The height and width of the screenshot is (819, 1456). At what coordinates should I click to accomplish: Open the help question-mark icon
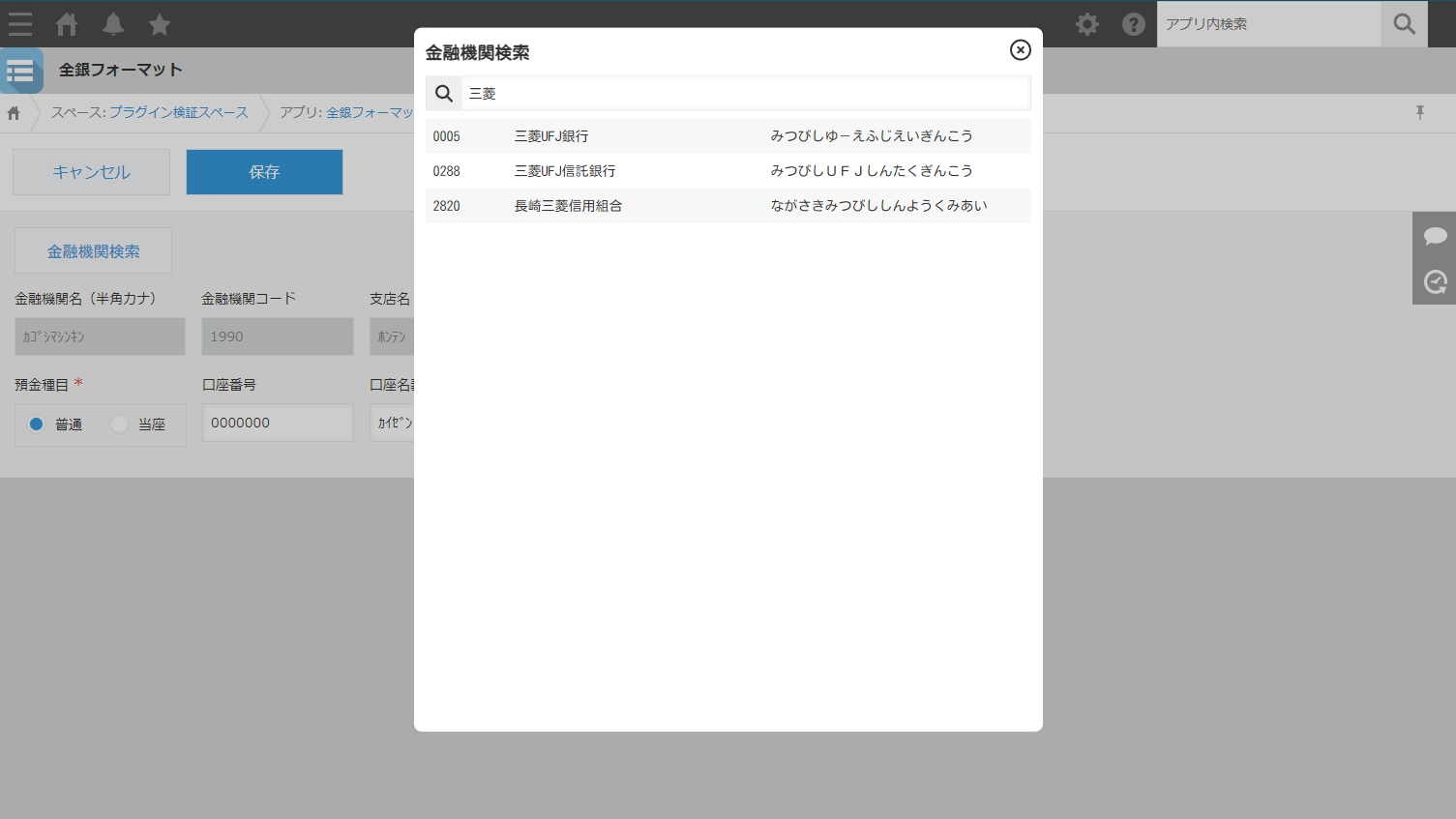tap(1134, 24)
